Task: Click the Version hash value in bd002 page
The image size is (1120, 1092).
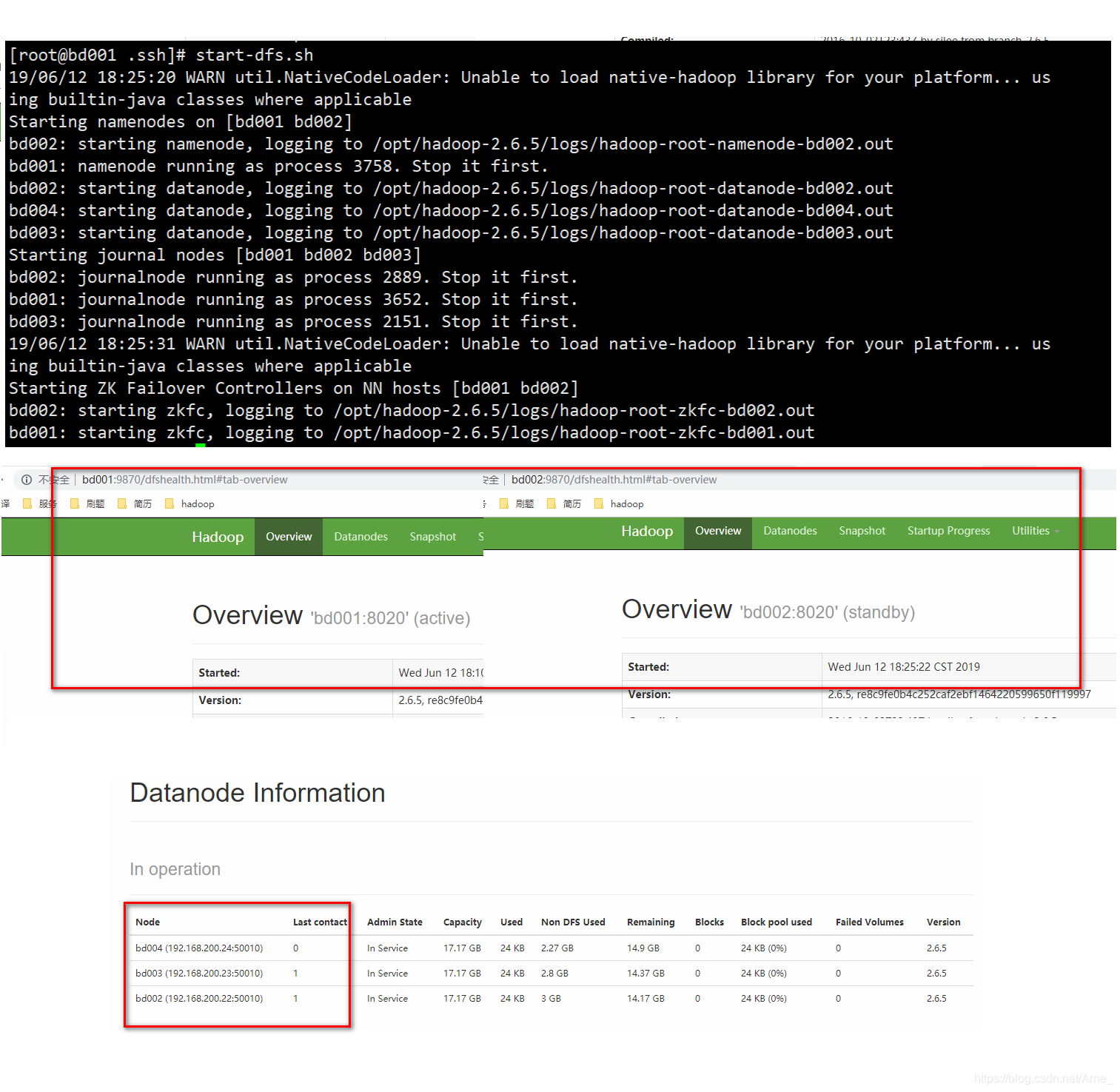Action: 959,694
